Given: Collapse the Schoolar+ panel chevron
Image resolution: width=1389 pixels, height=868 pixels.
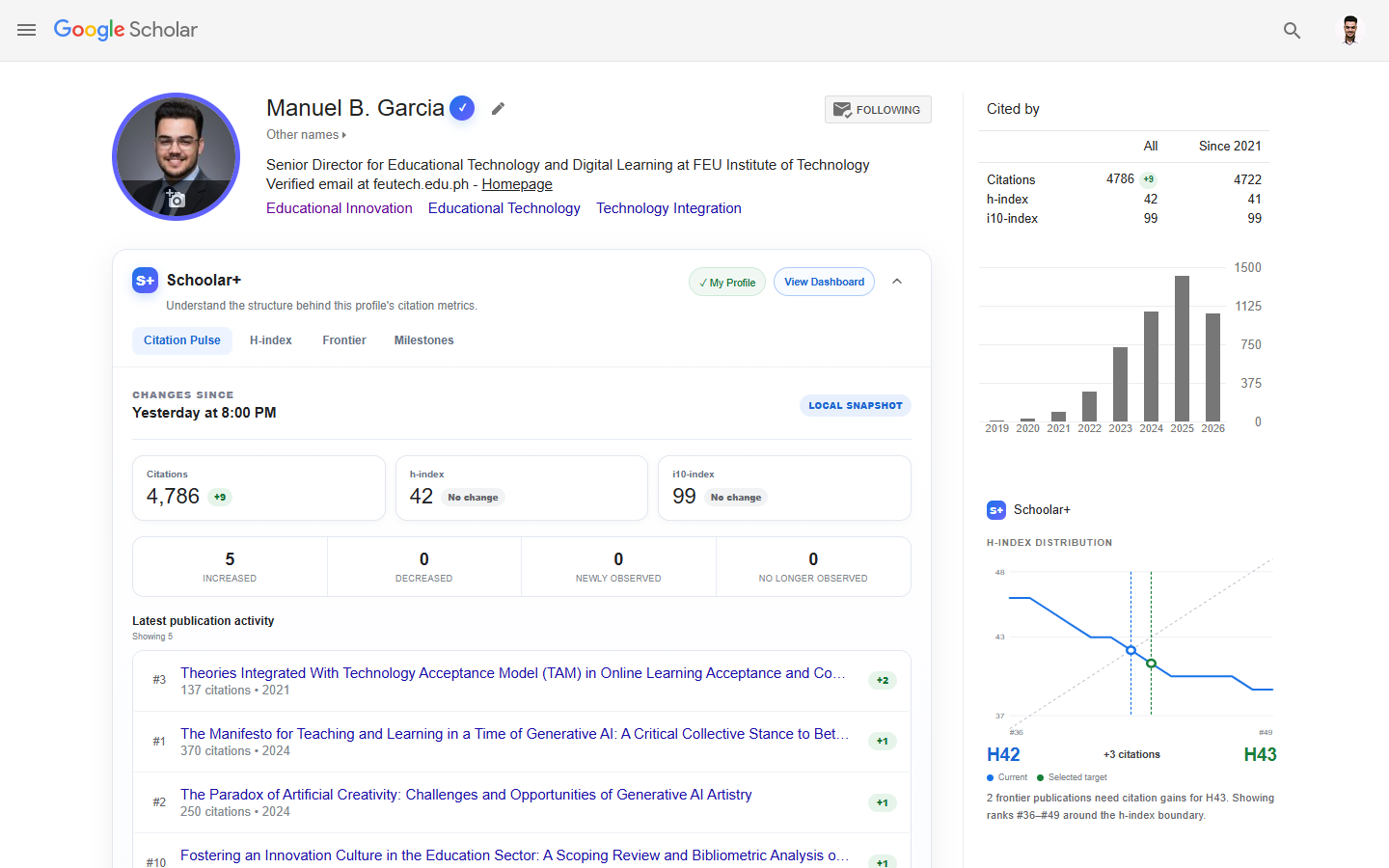Looking at the screenshot, I should click(x=897, y=282).
